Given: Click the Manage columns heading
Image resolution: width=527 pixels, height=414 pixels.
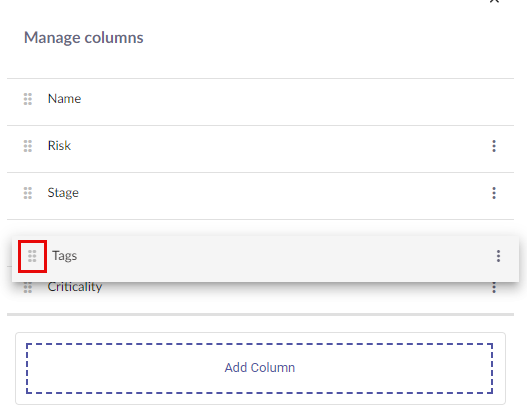Looking at the screenshot, I should (x=84, y=38).
